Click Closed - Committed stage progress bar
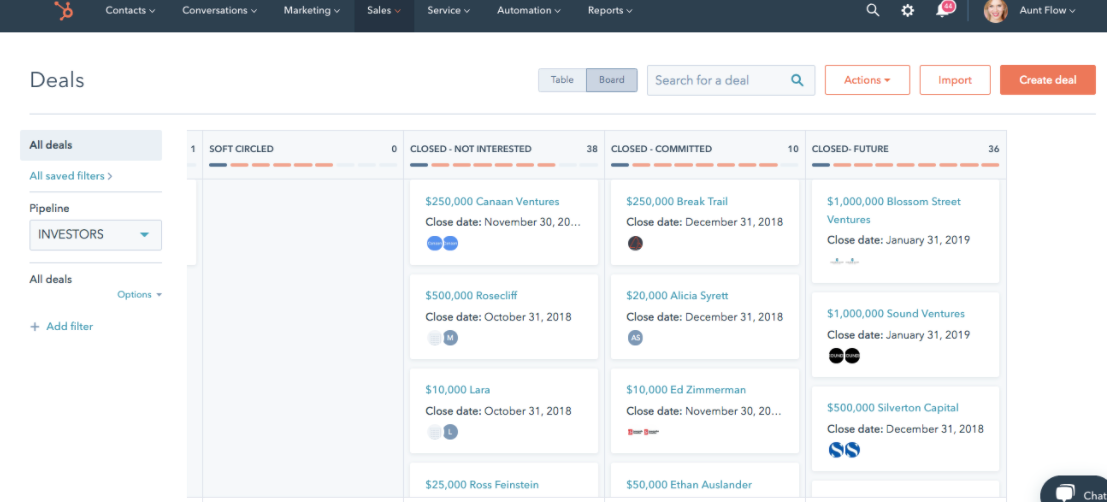This screenshot has height=502, width=1108. [705, 165]
